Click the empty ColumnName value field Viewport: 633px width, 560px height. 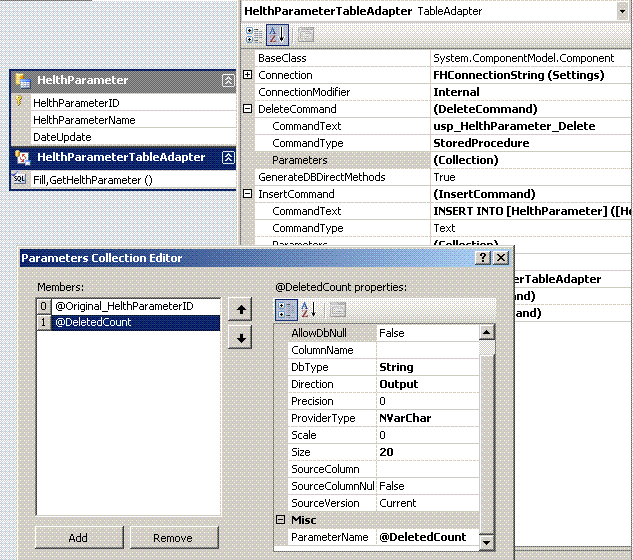[x=428, y=350]
